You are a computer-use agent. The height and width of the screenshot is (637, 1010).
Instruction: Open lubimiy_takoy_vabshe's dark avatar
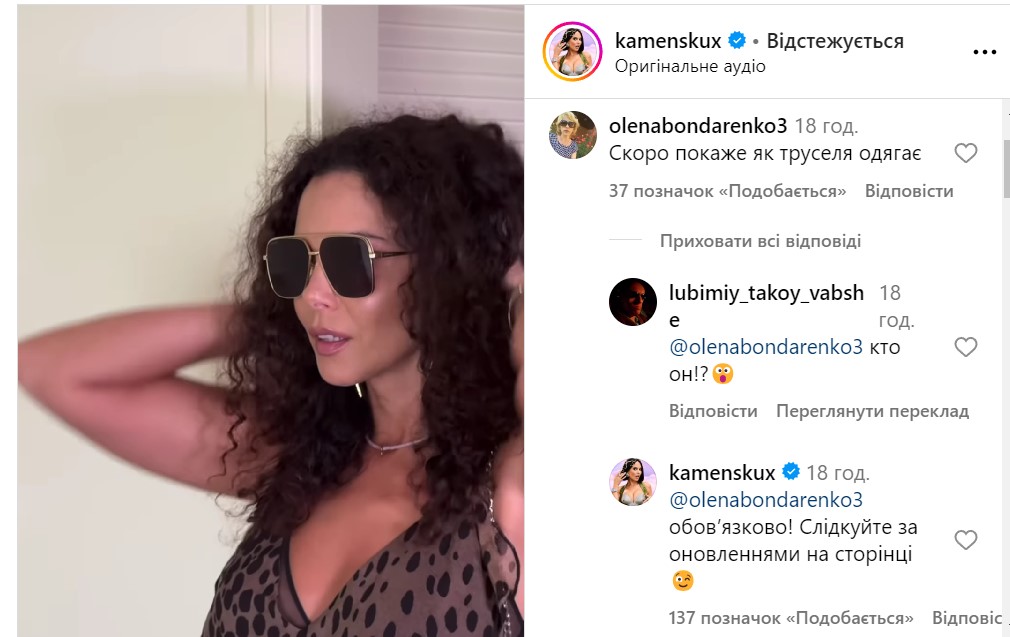pyautogui.click(x=633, y=302)
